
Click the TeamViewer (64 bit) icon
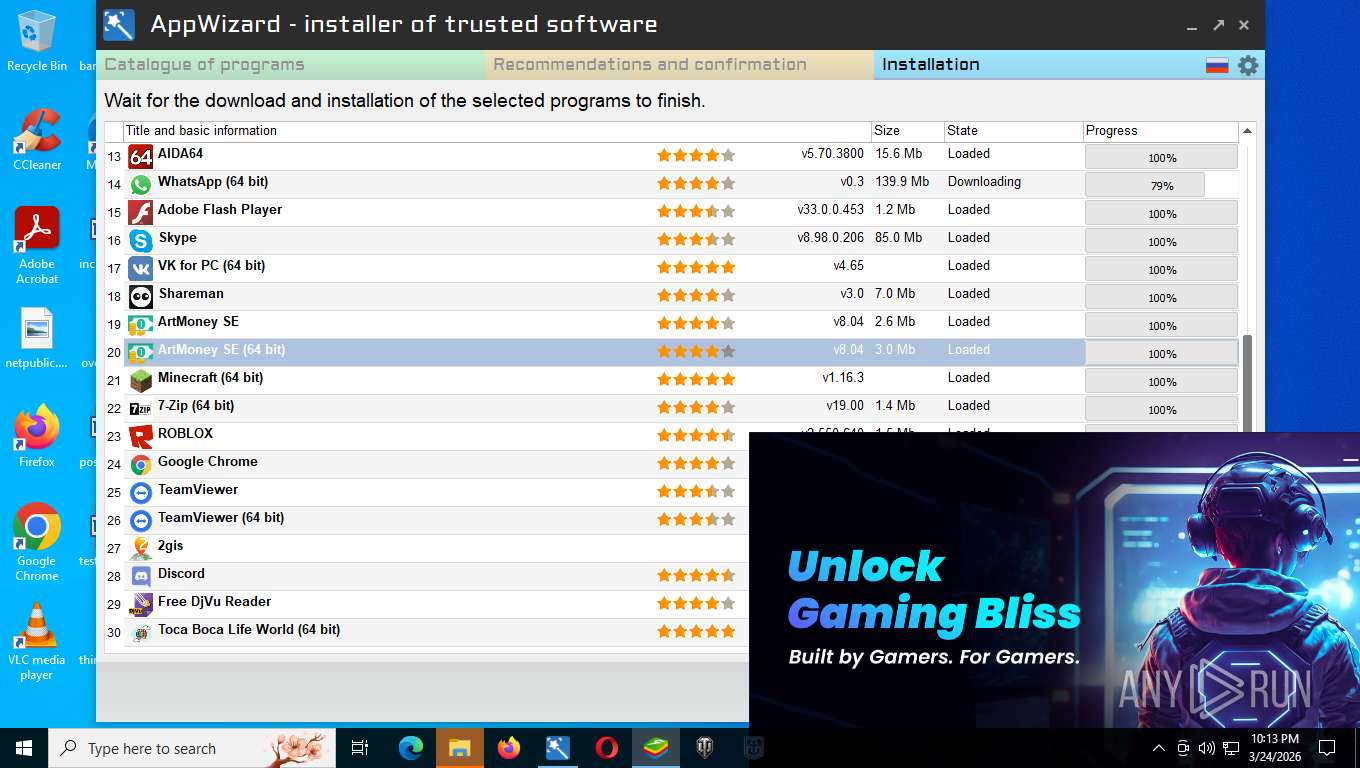coord(141,521)
